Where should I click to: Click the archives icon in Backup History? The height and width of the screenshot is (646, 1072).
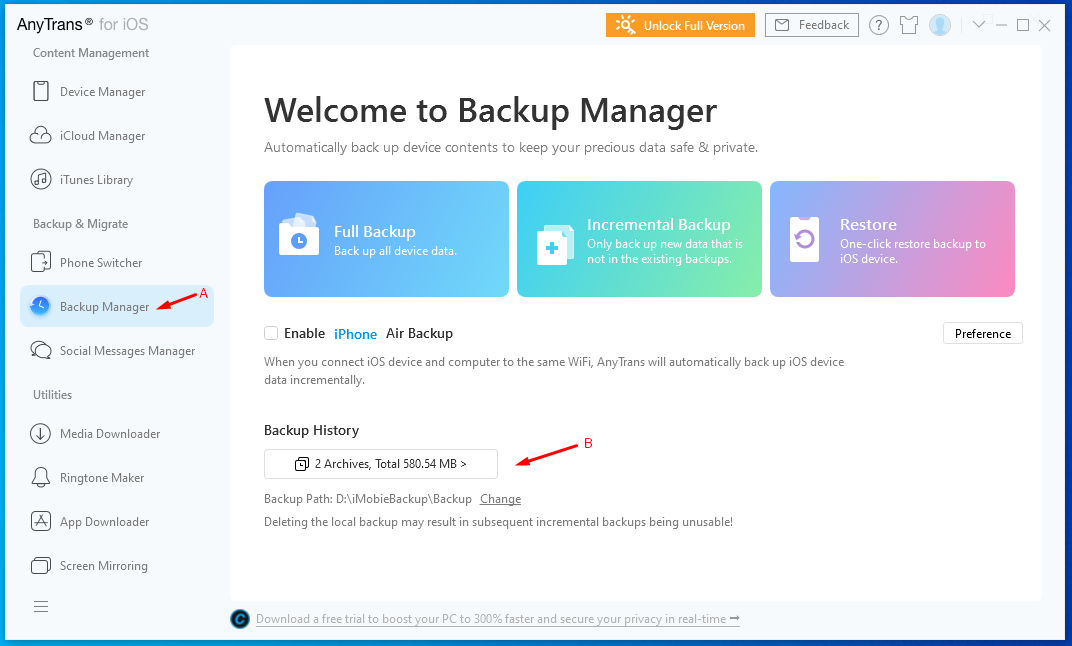(302, 464)
